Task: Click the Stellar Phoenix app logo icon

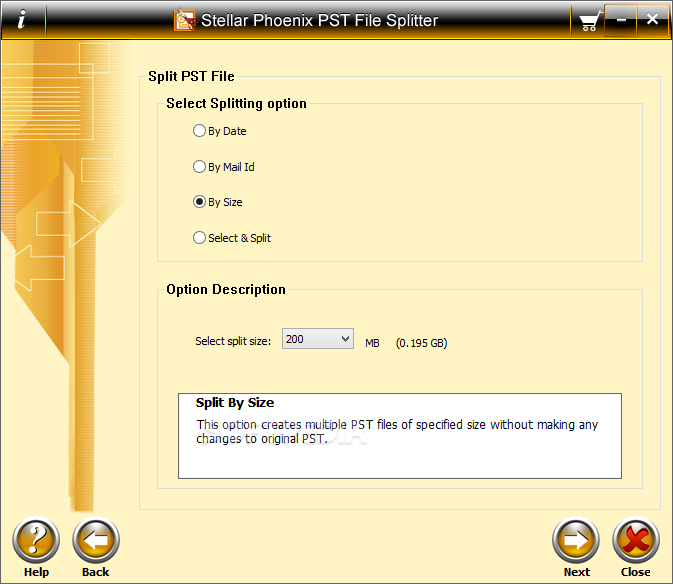Action: pos(185,20)
